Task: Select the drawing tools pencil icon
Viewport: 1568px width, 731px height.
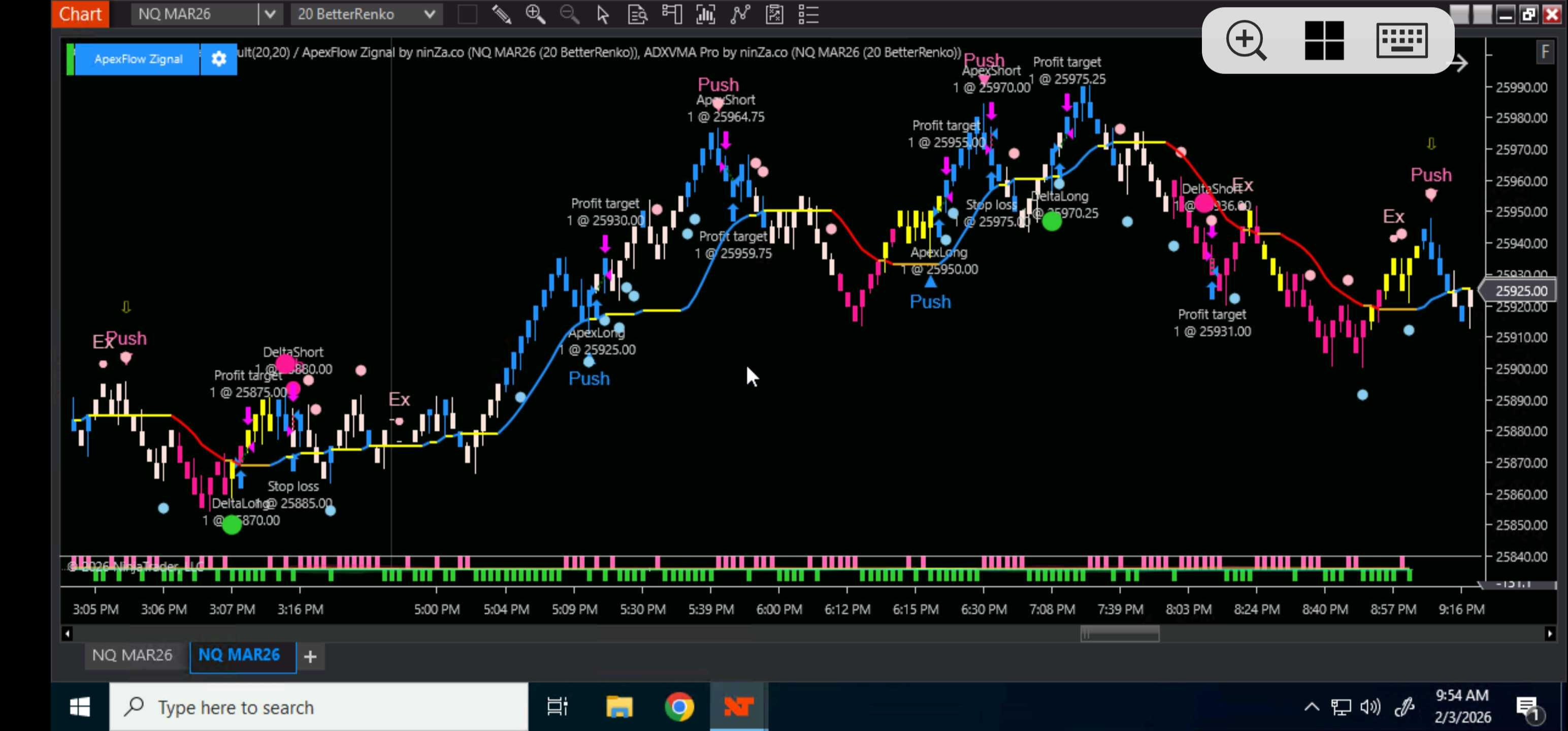Action: point(501,14)
